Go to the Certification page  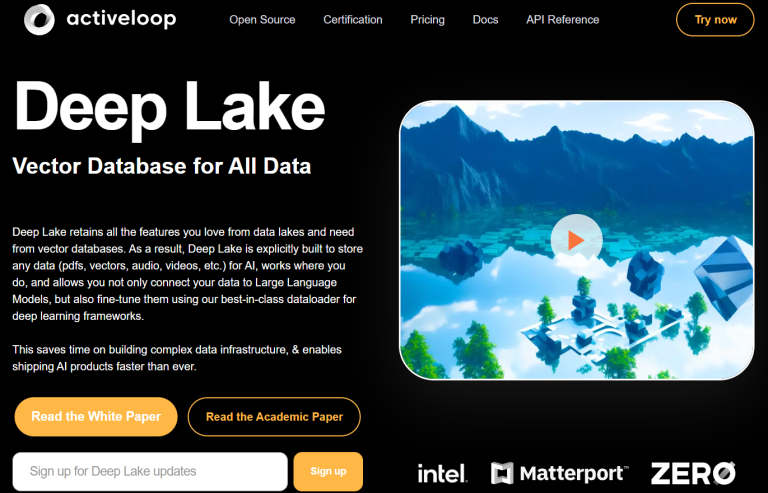click(352, 20)
